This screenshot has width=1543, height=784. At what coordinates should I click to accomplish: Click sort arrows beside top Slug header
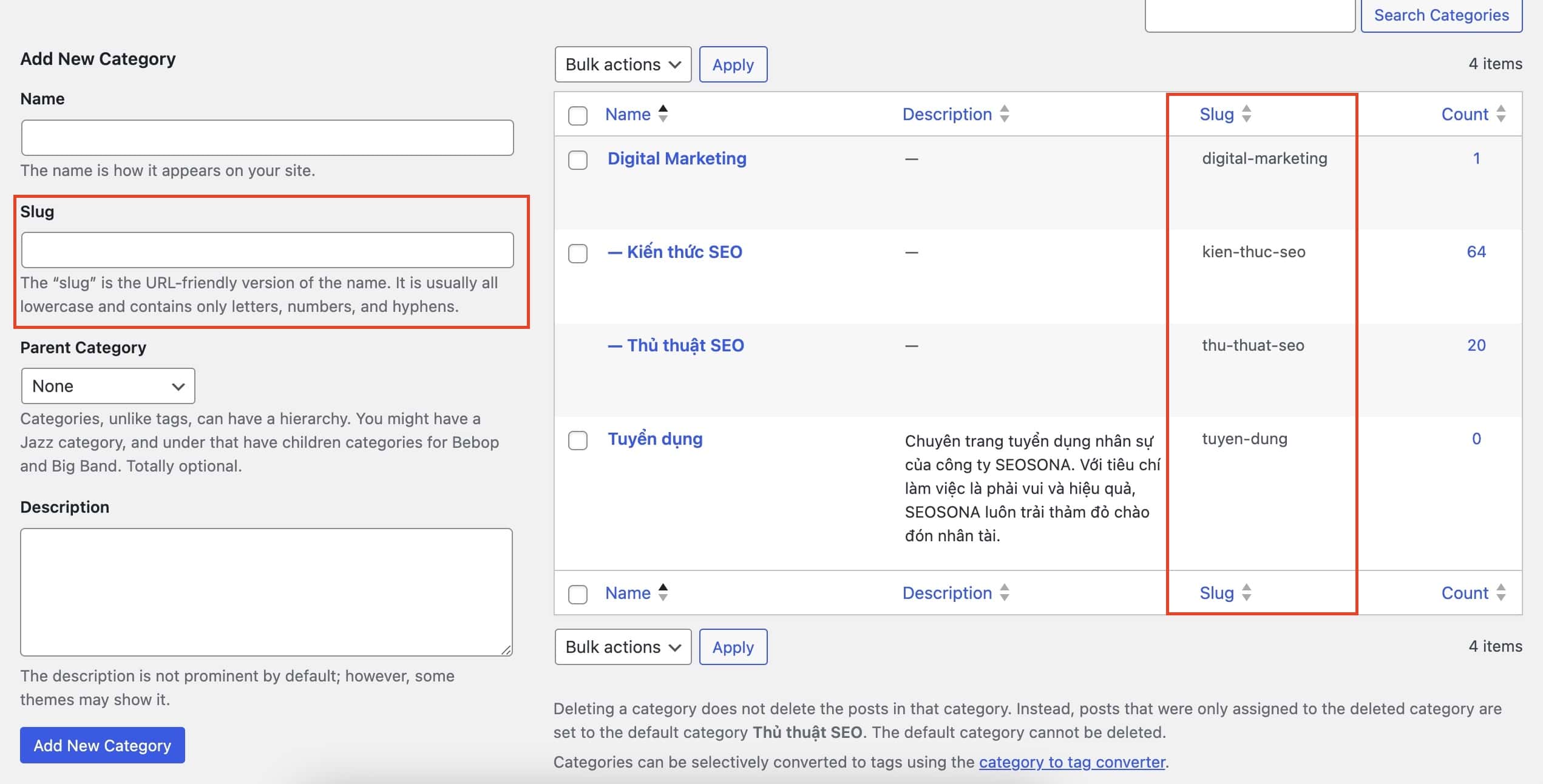pos(1246,113)
